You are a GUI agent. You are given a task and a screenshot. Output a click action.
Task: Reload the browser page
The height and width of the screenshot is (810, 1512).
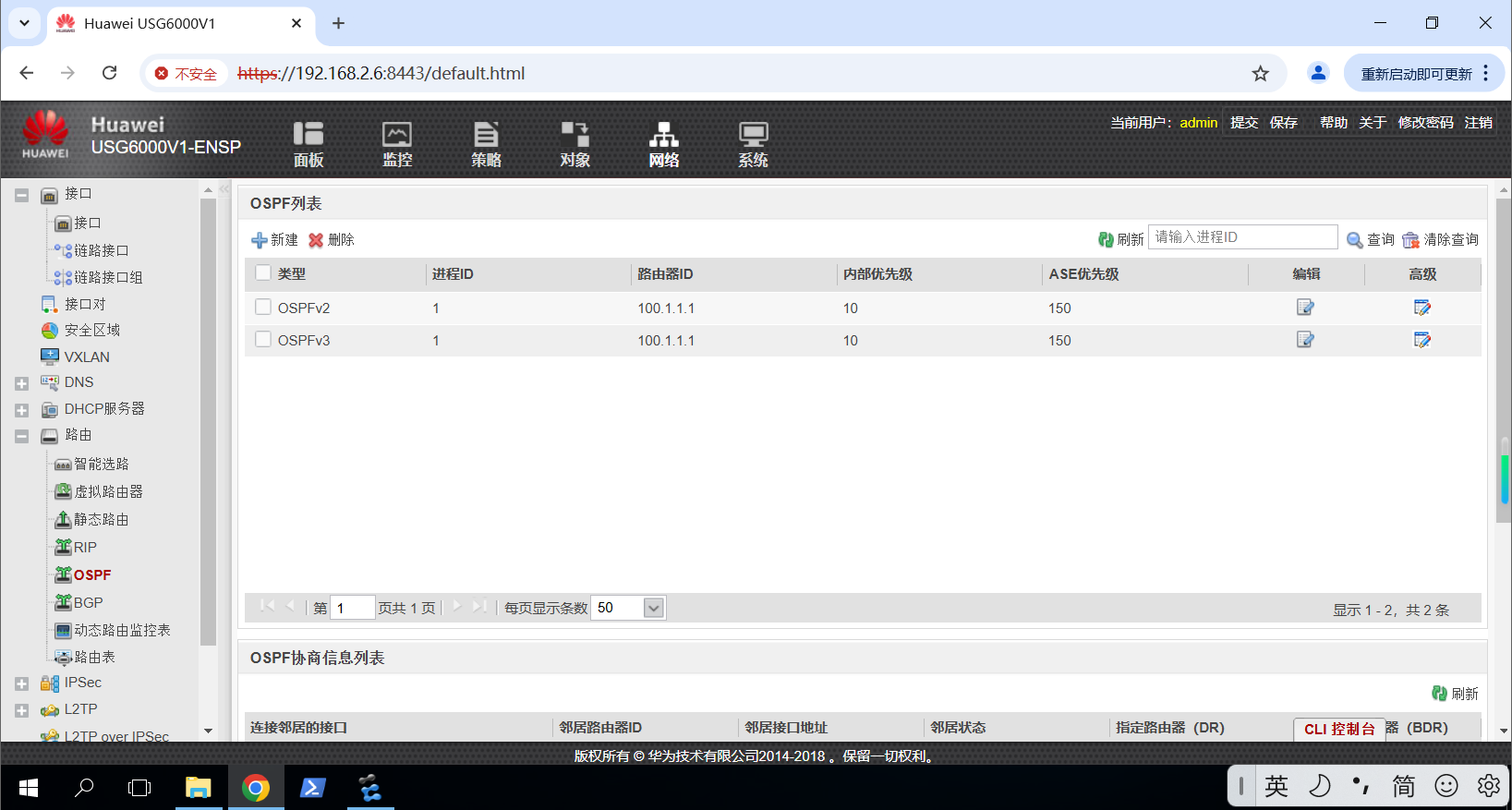(109, 73)
